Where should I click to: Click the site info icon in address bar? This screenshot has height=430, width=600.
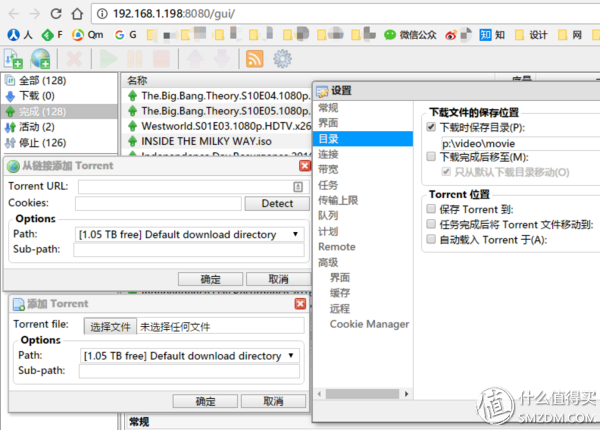pyautogui.click(x=102, y=14)
